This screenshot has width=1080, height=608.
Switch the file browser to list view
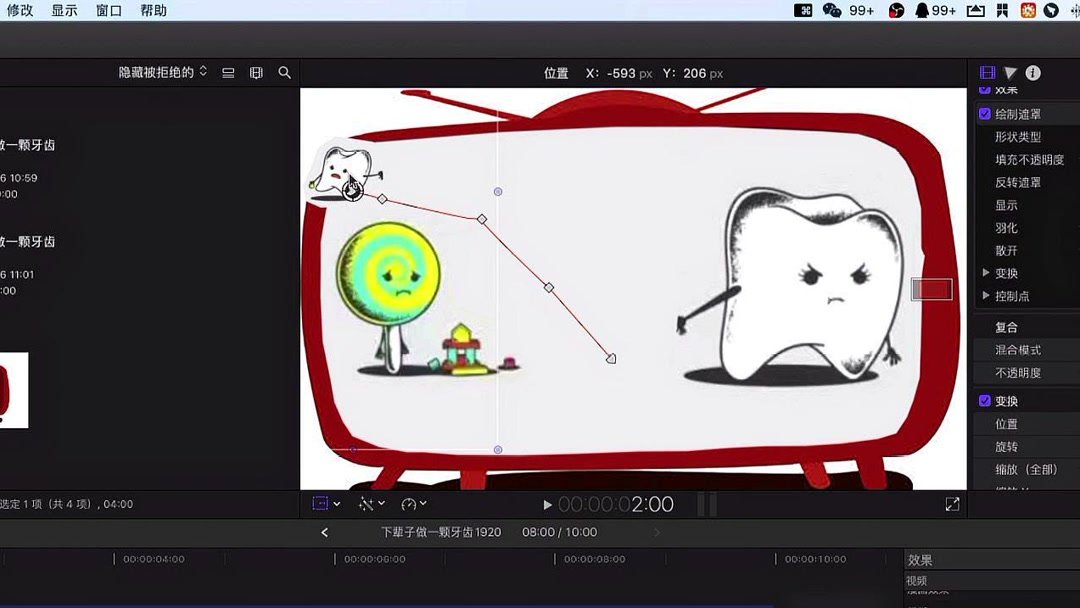[228, 72]
